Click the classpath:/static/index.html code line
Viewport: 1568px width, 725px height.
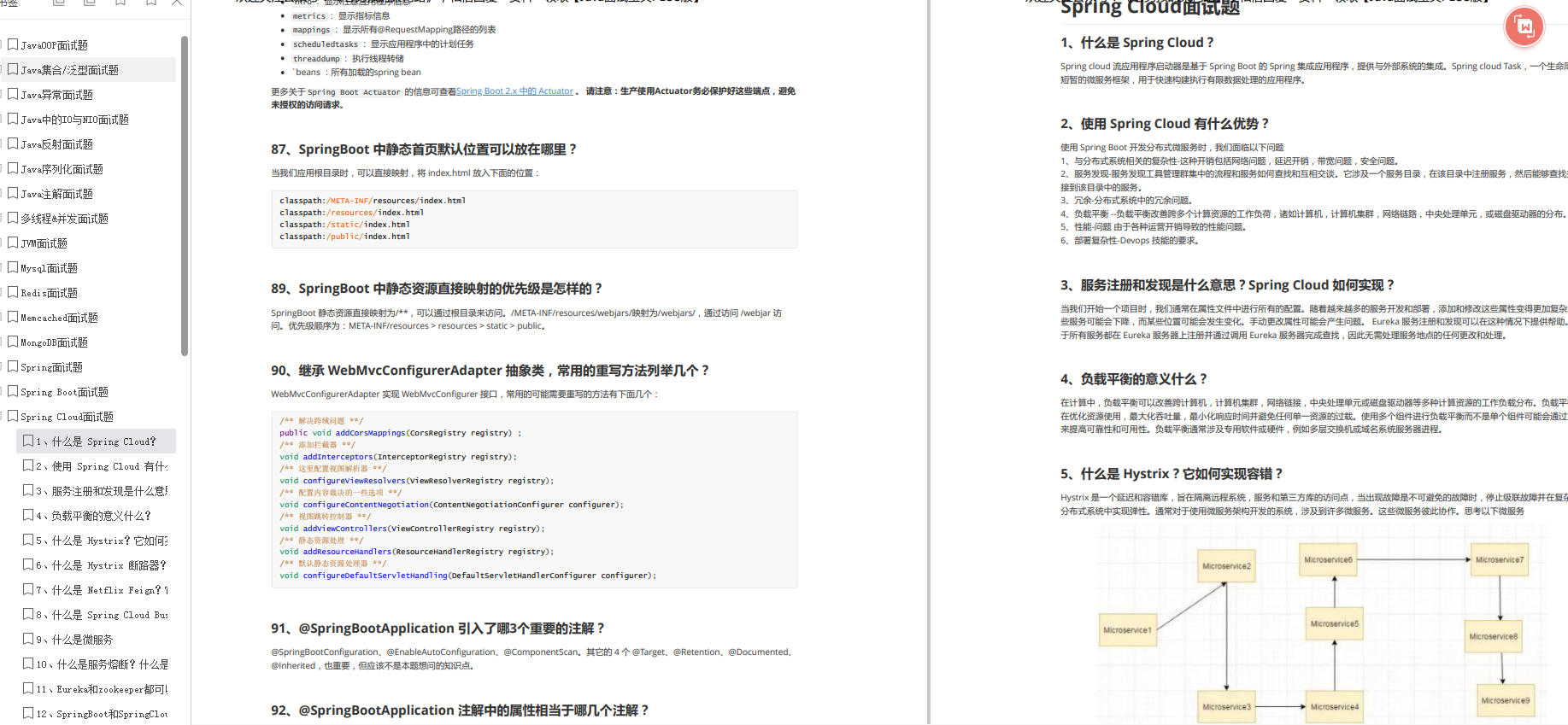344,225
